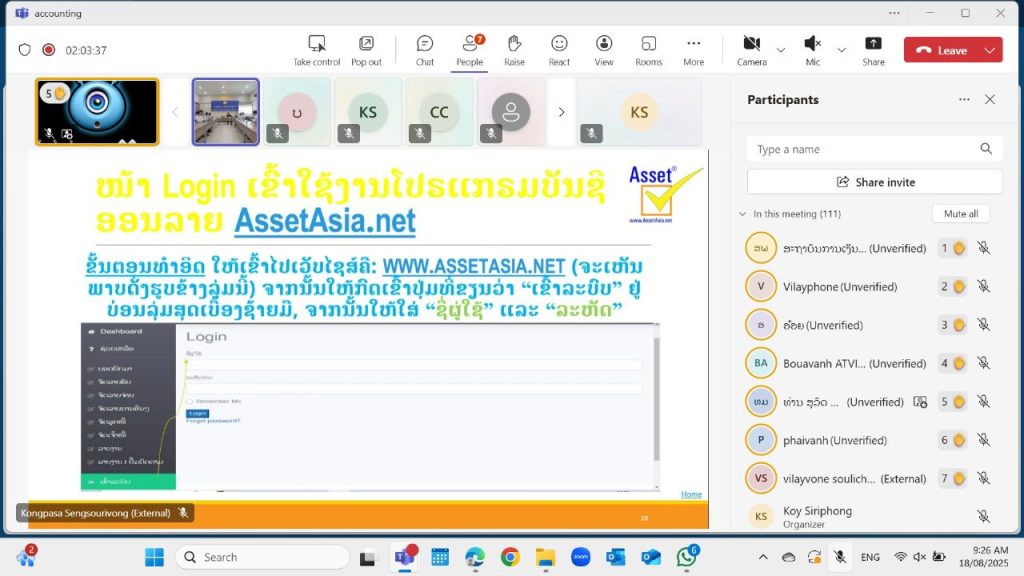This screenshot has height=576, width=1024.
Task: Expand the Camera options arrow
Action: click(x=781, y=50)
